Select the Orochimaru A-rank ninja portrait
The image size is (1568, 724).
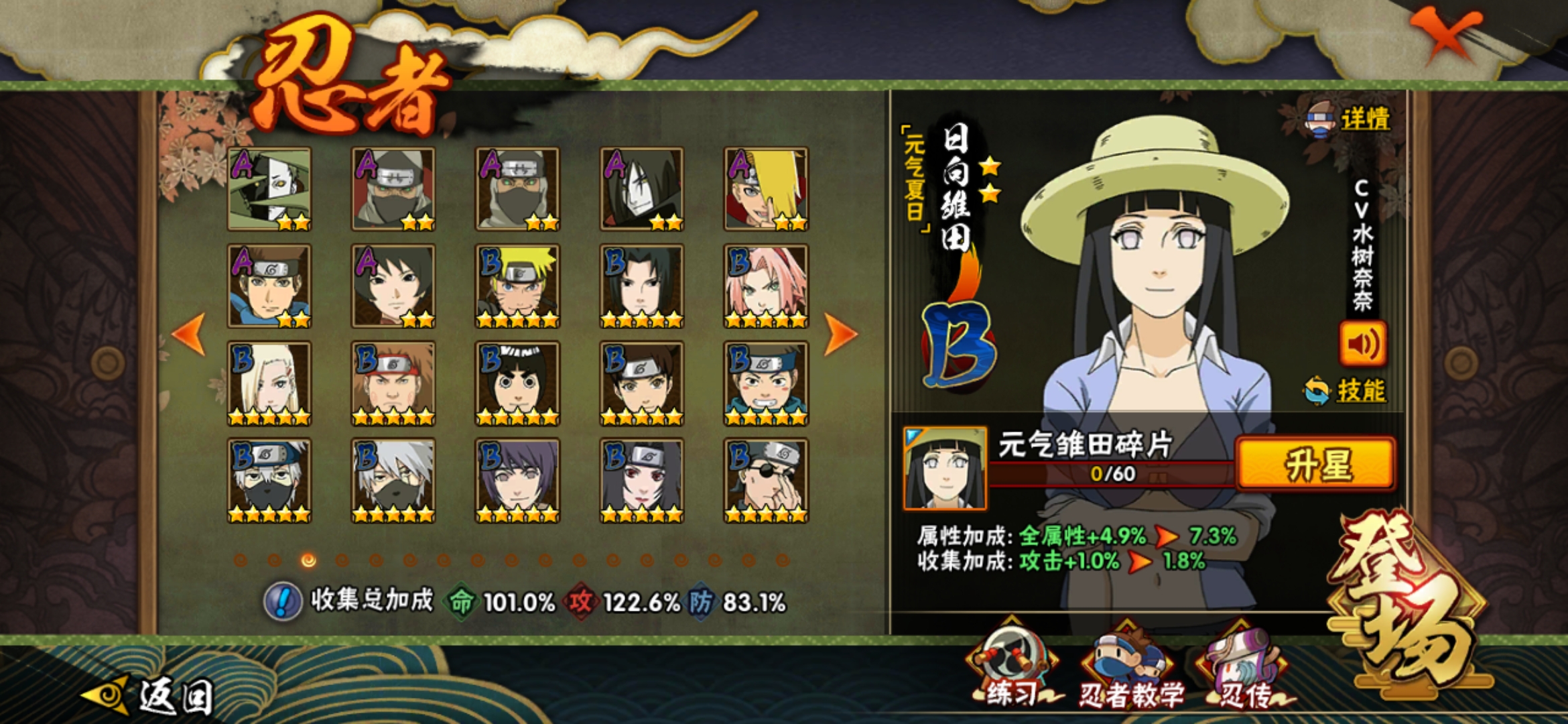[641, 189]
